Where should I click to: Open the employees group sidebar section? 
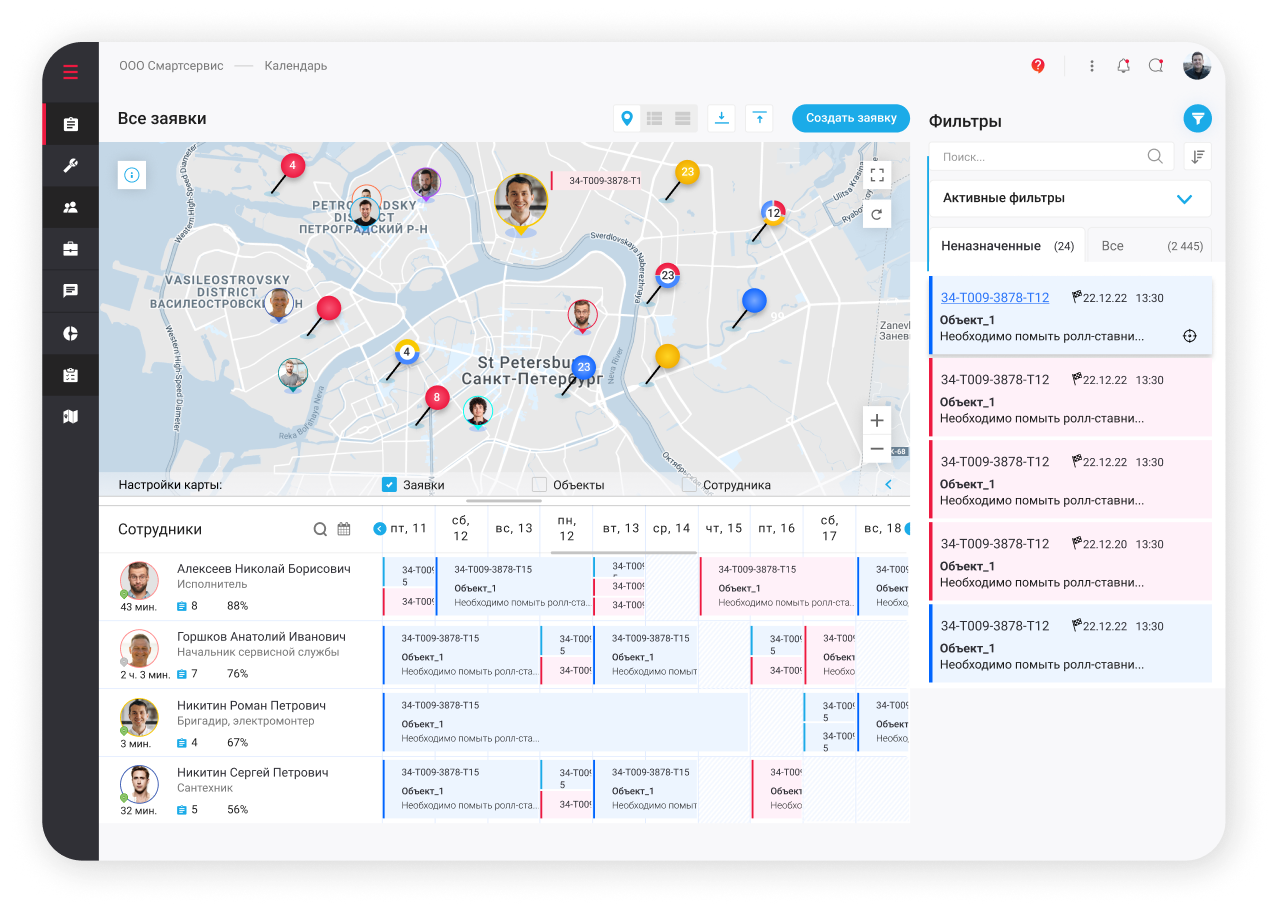click(70, 208)
